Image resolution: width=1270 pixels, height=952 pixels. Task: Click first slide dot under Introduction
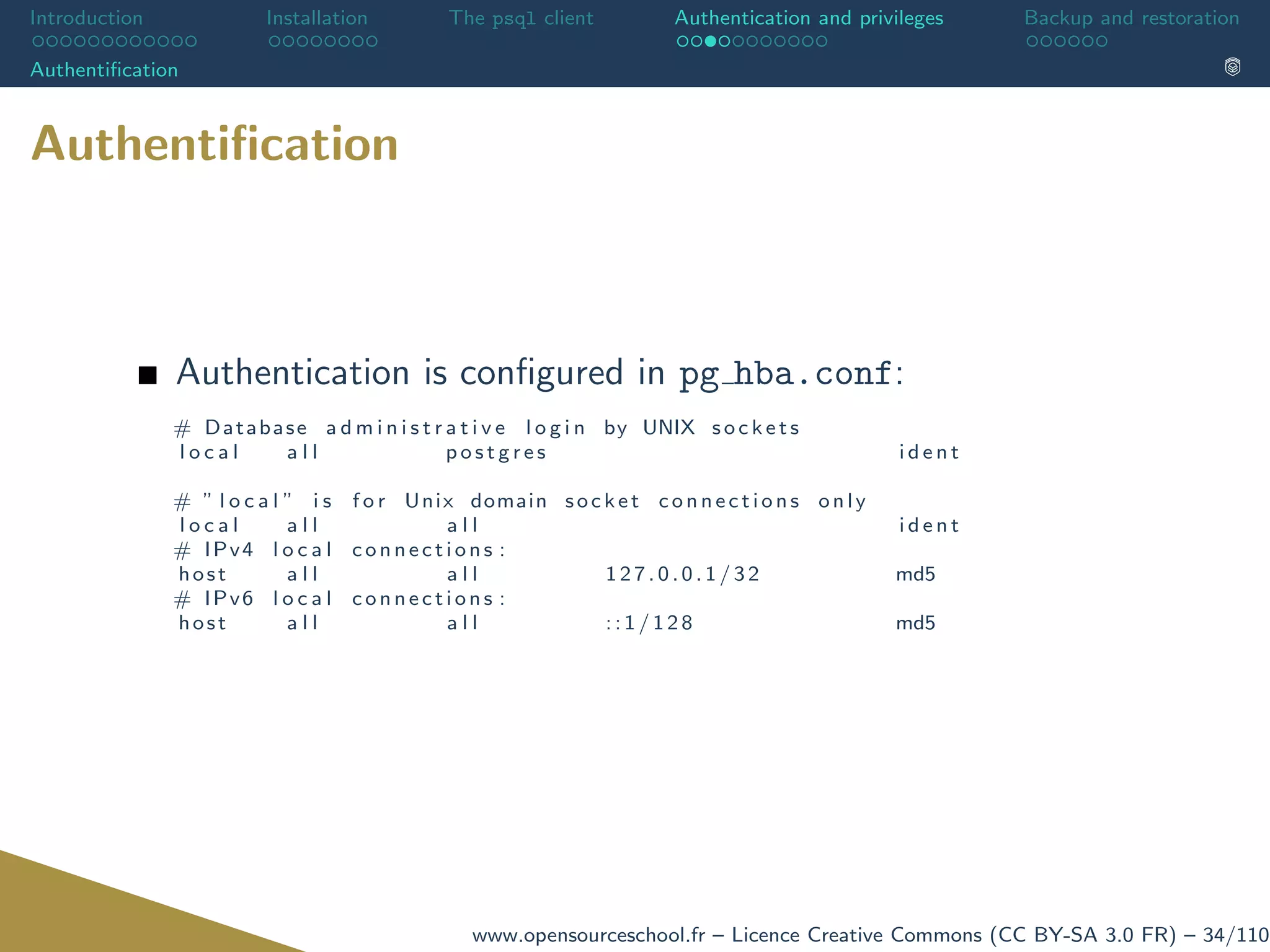[x=38, y=42]
